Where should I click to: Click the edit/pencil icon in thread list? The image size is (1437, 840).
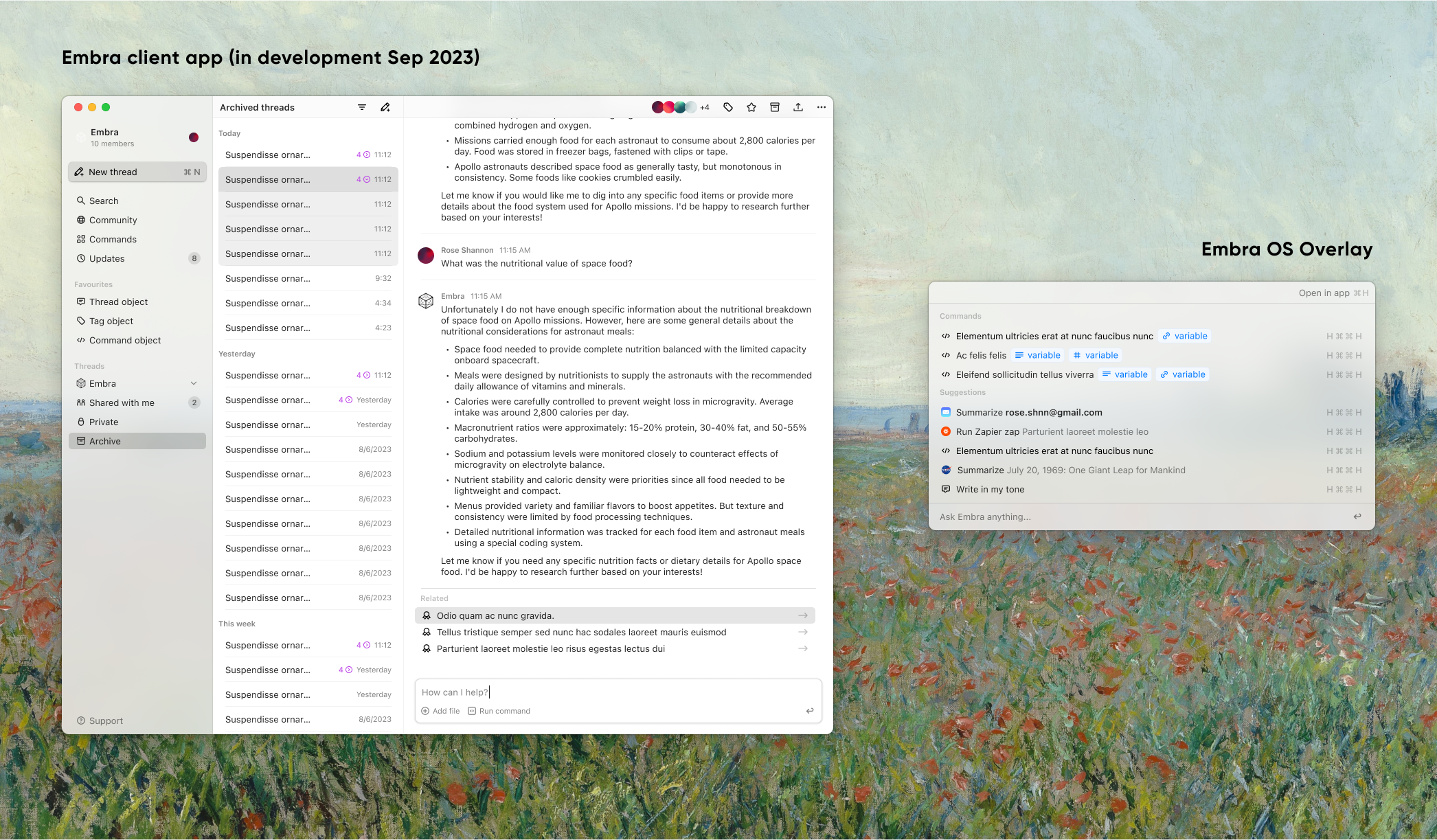(x=386, y=107)
